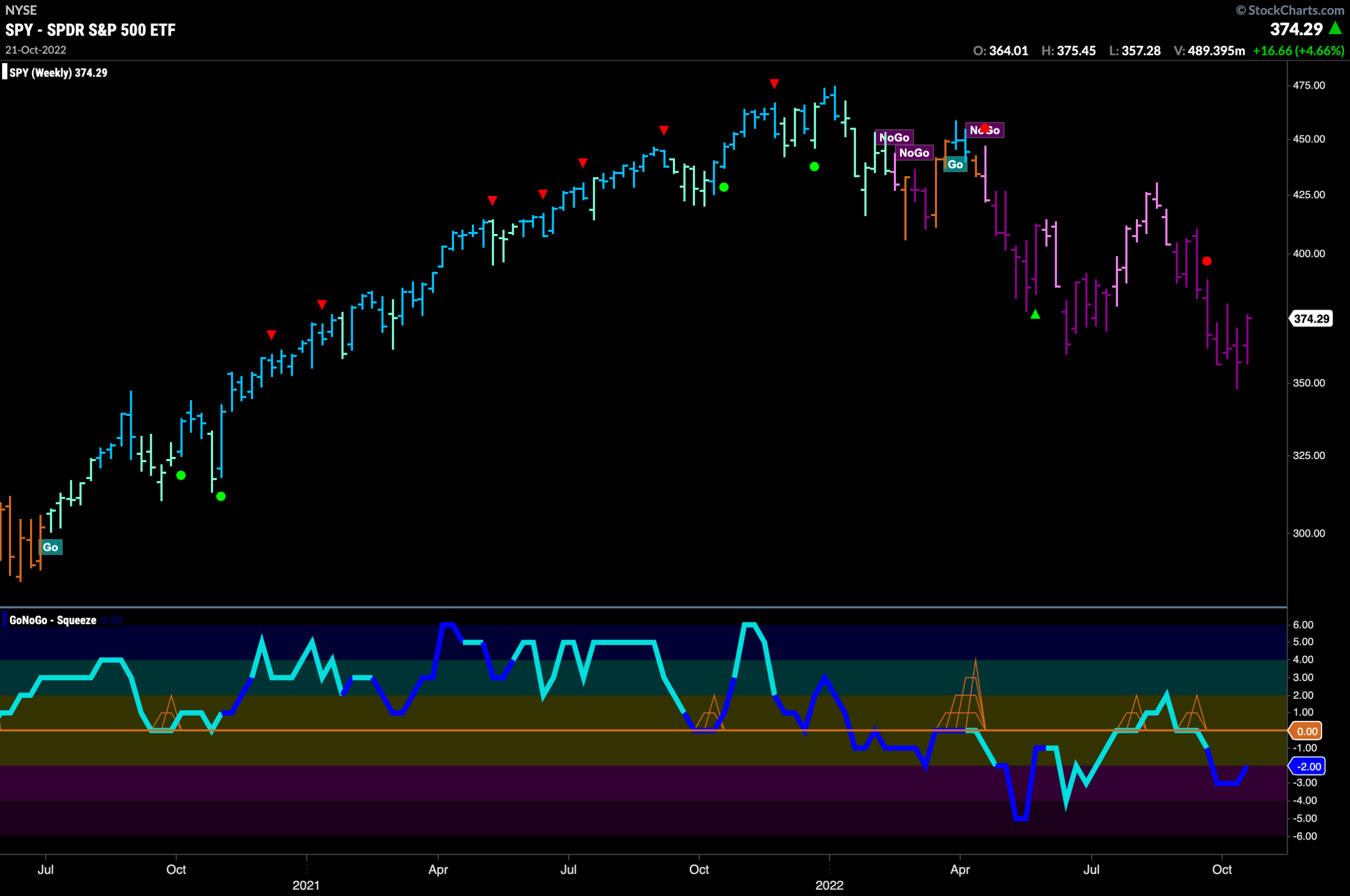Click the red triangle above the August 2021 bars
Viewport: 1350px width, 896px height.
coord(663,130)
